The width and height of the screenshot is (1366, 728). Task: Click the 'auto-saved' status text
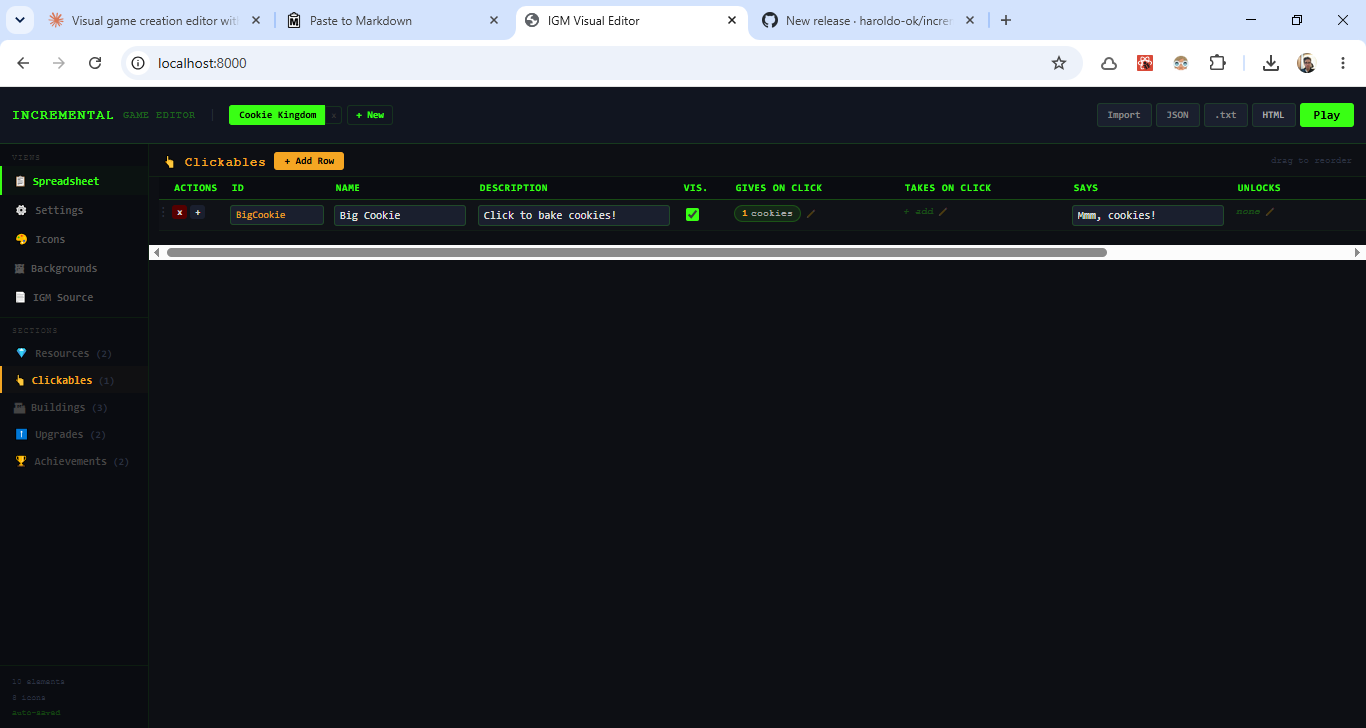(36, 713)
